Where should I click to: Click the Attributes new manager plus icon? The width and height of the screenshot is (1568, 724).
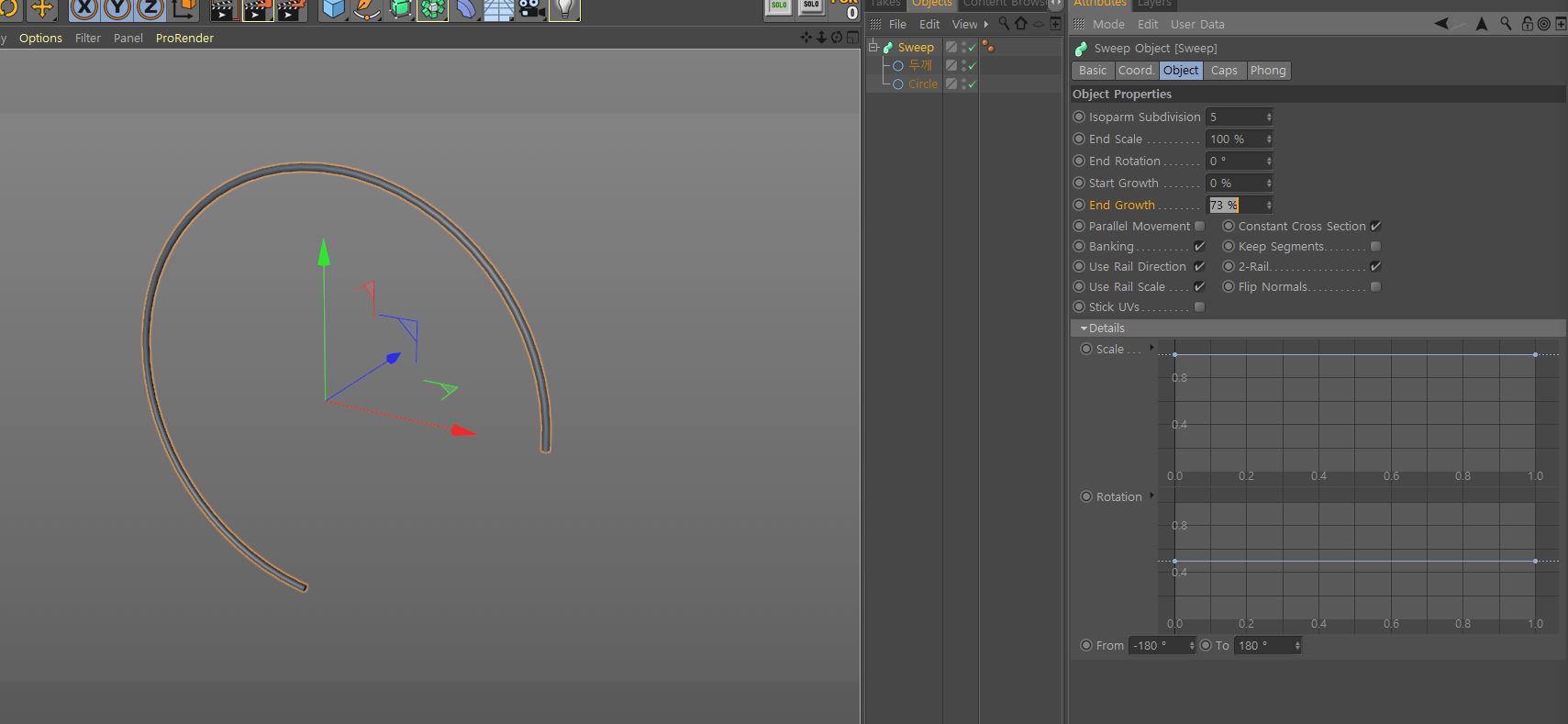click(1561, 24)
